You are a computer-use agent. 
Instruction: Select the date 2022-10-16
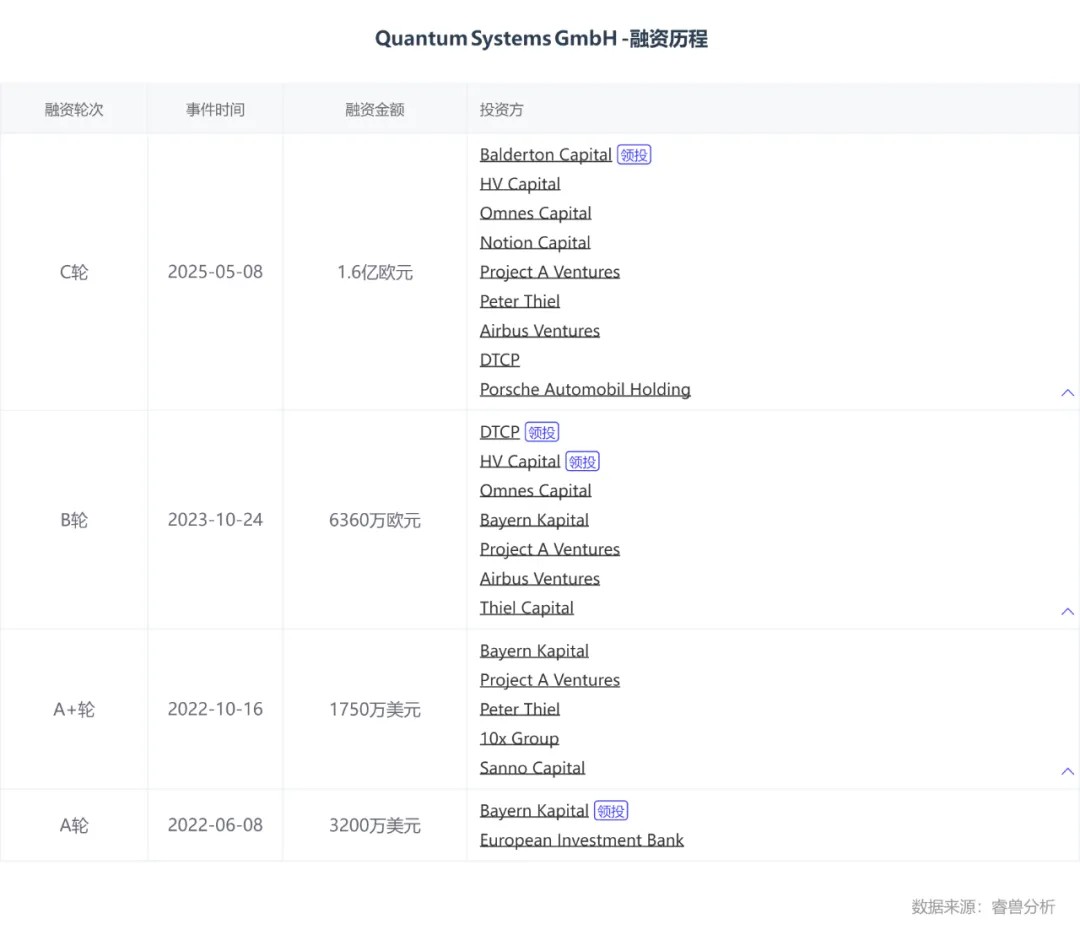point(215,709)
